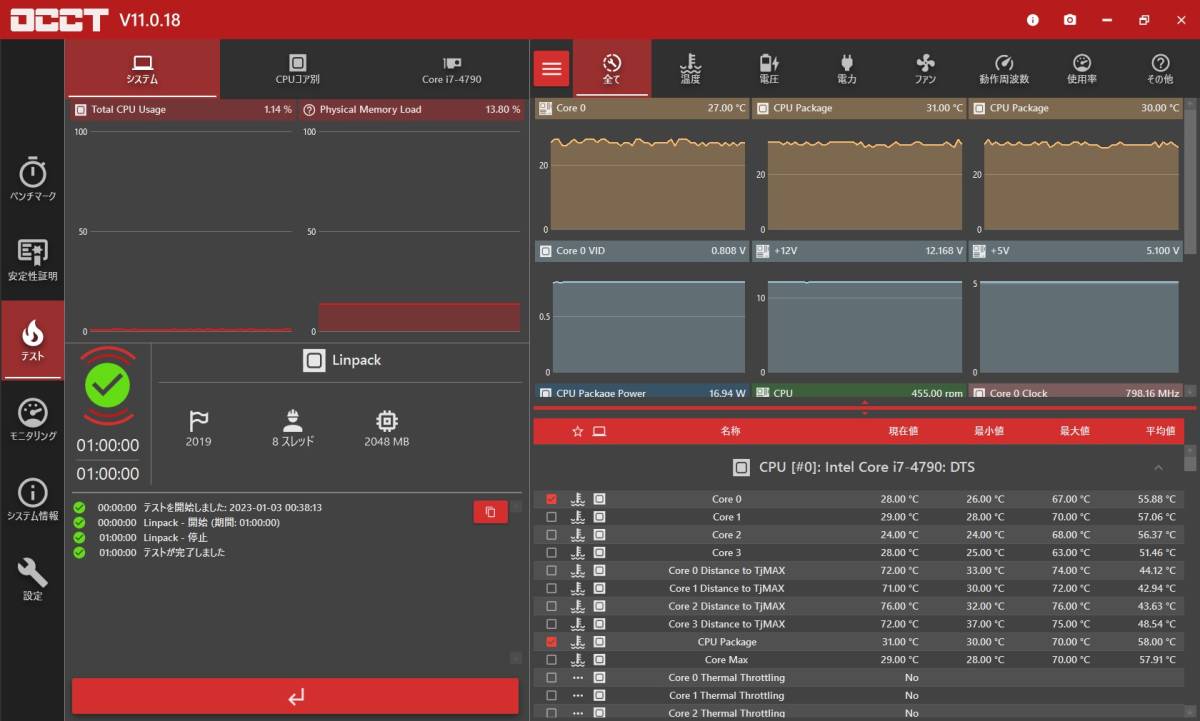
Task: Sort table by 最大値 maximum column
Action: click(1074, 431)
